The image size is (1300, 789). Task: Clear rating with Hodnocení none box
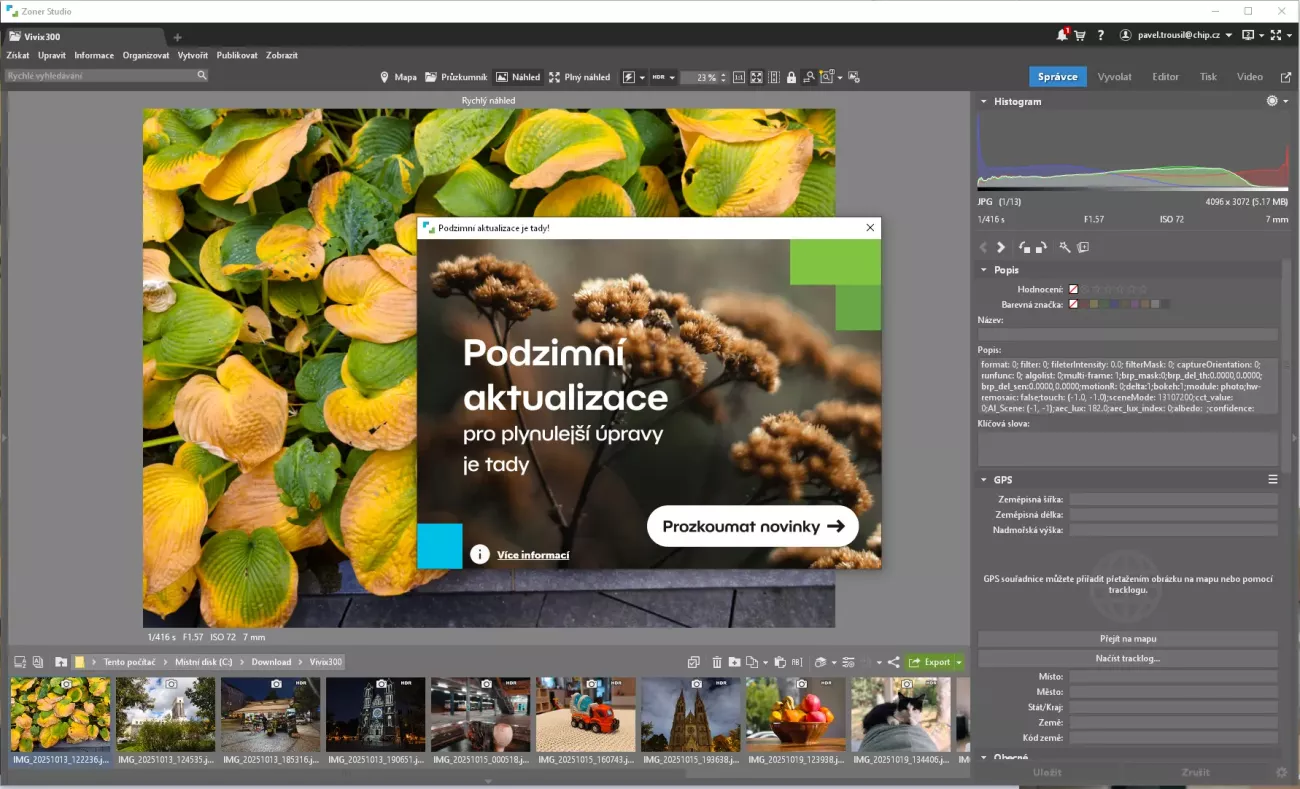pyautogui.click(x=1074, y=289)
